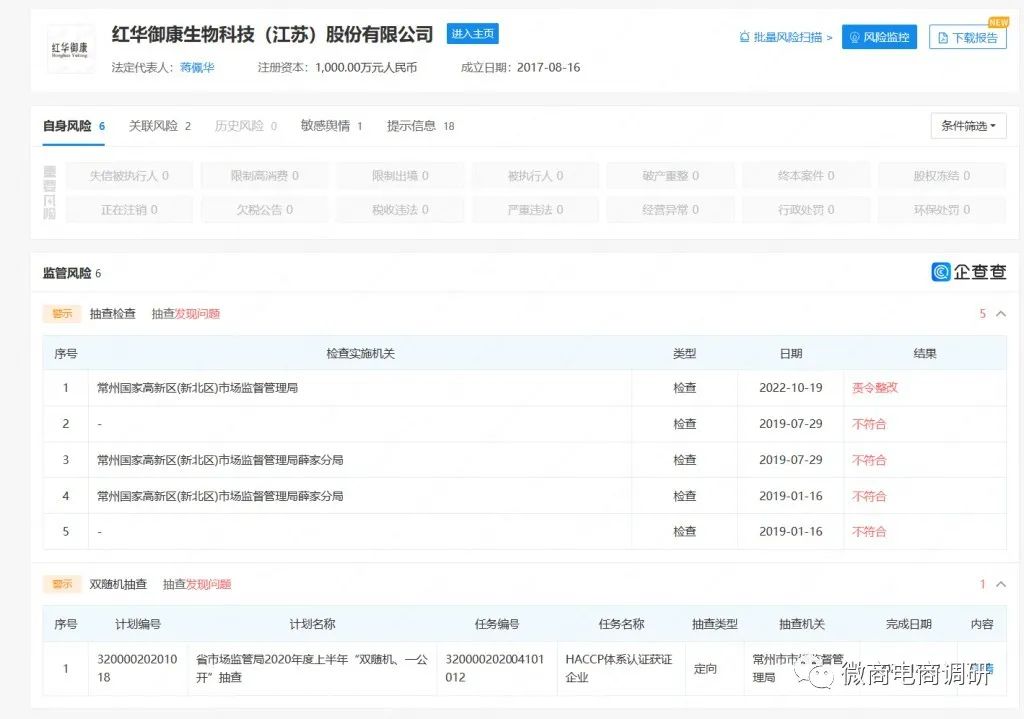
Task: Click the 警示 tag beside 双随机抽查
Action: 62,584
